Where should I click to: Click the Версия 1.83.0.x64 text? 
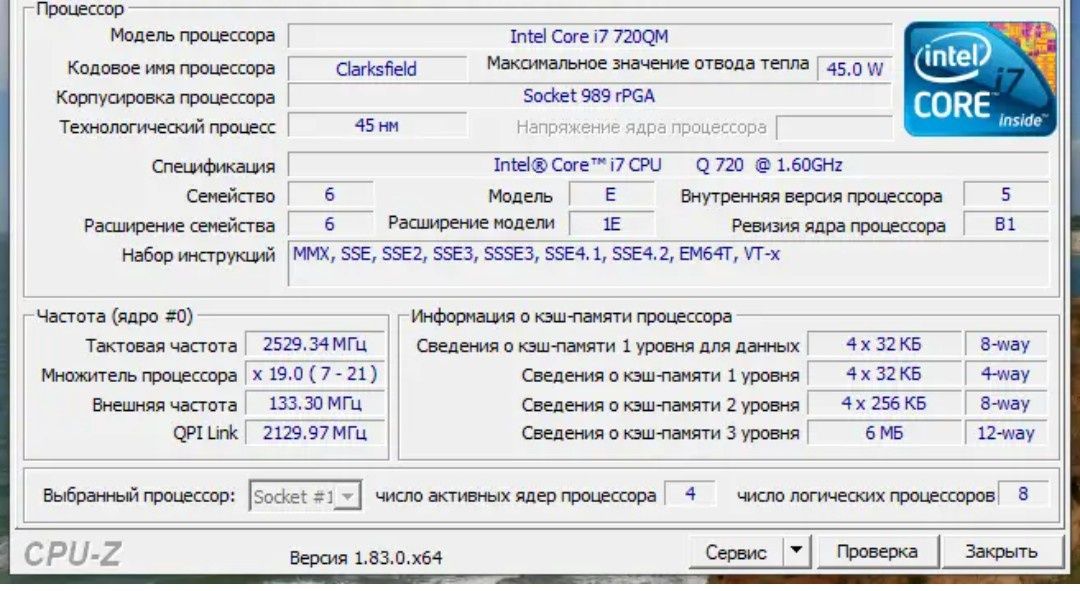pos(366,557)
